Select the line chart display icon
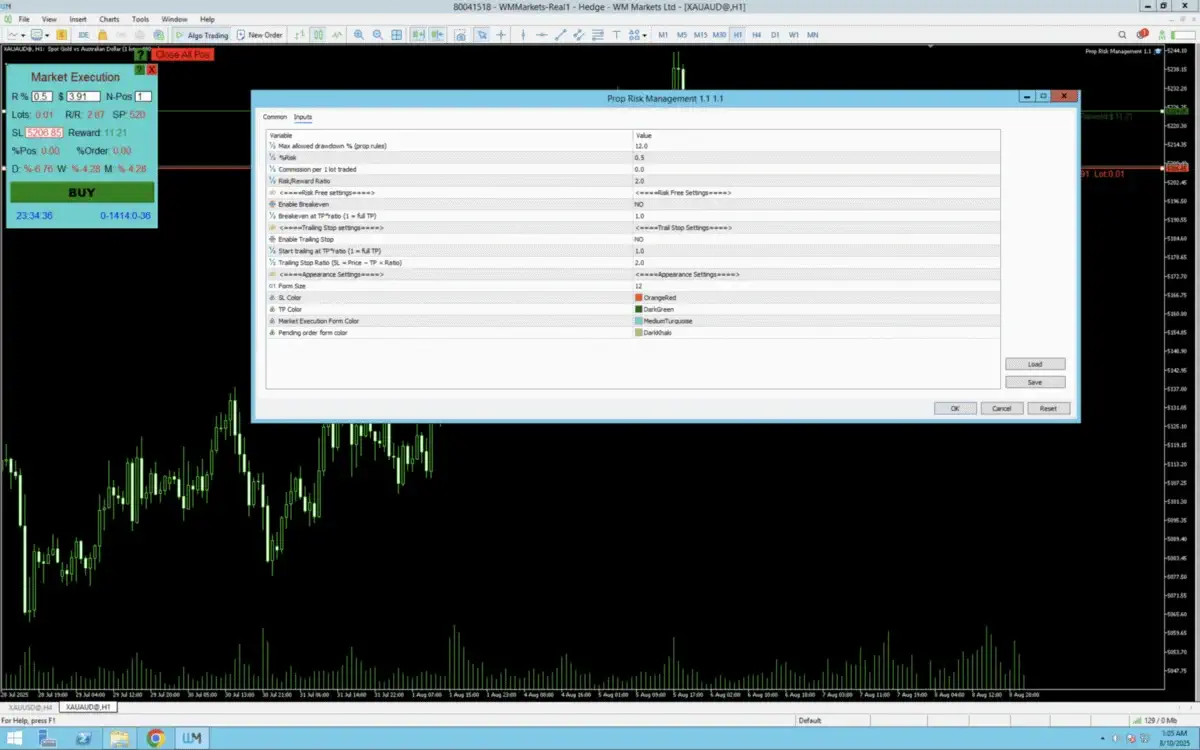This screenshot has width=1200, height=750. pyautogui.click(x=338, y=35)
